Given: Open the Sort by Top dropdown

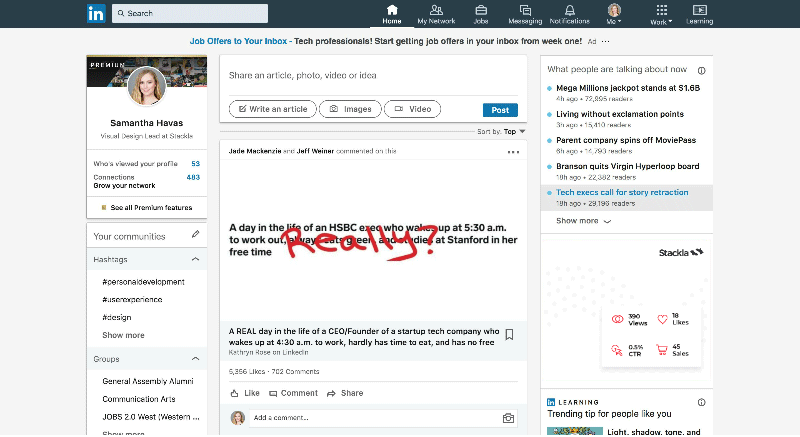Looking at the screenshot, I should click(501, 132).
